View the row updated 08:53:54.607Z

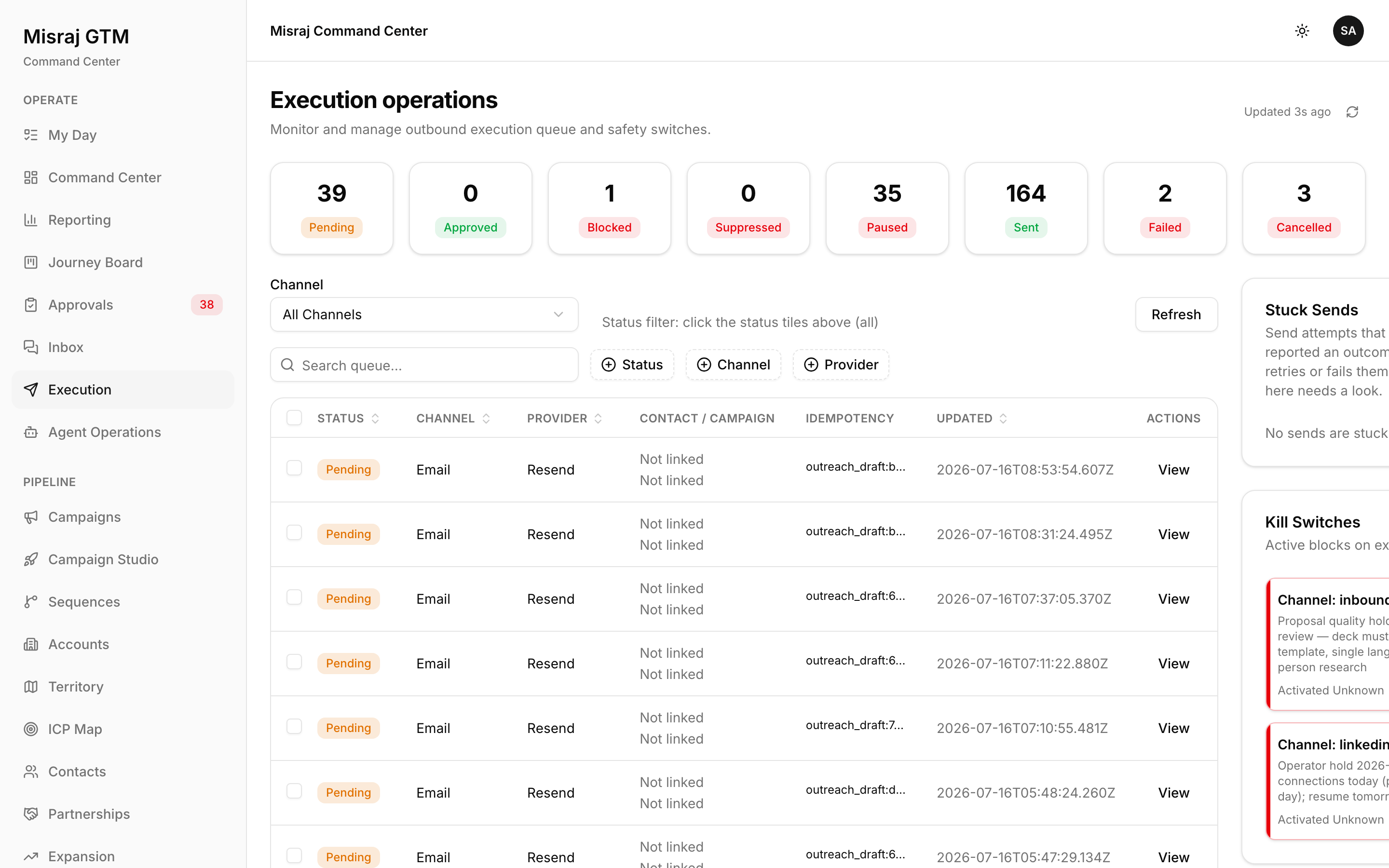[1173, 470]
